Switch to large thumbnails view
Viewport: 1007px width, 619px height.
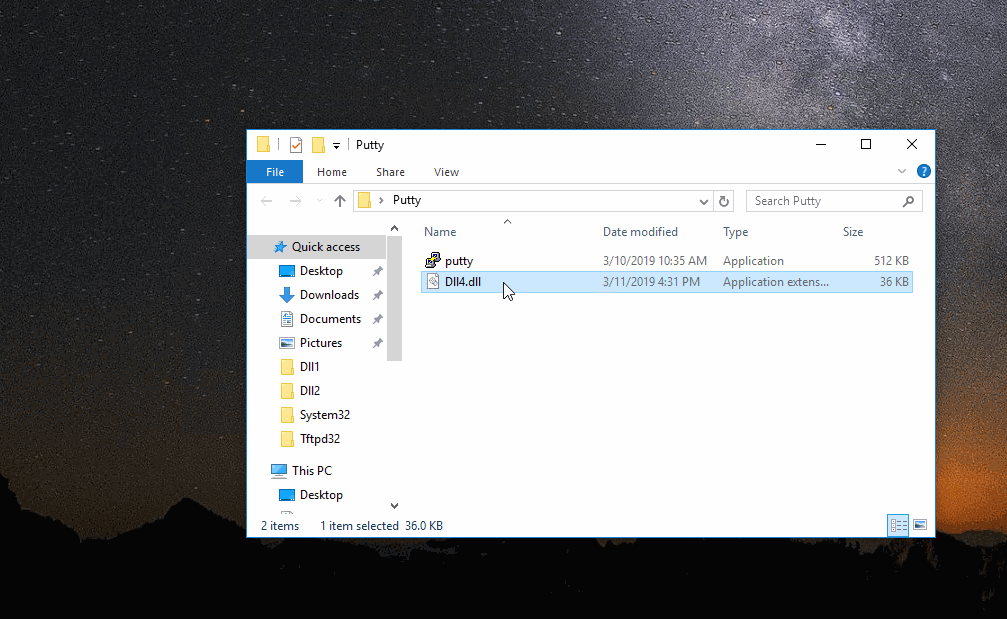920,525
